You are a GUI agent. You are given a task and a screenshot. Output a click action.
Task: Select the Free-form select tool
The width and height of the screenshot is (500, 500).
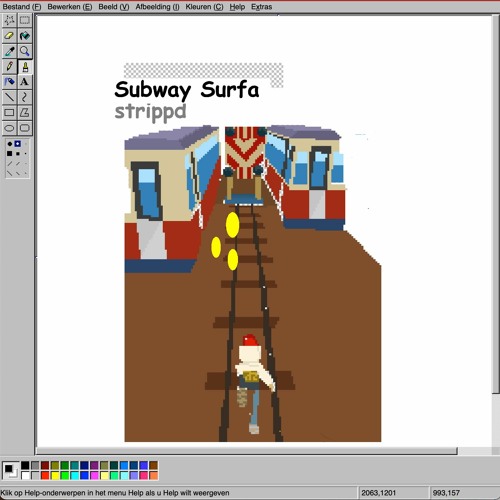[x=9, y=20]
